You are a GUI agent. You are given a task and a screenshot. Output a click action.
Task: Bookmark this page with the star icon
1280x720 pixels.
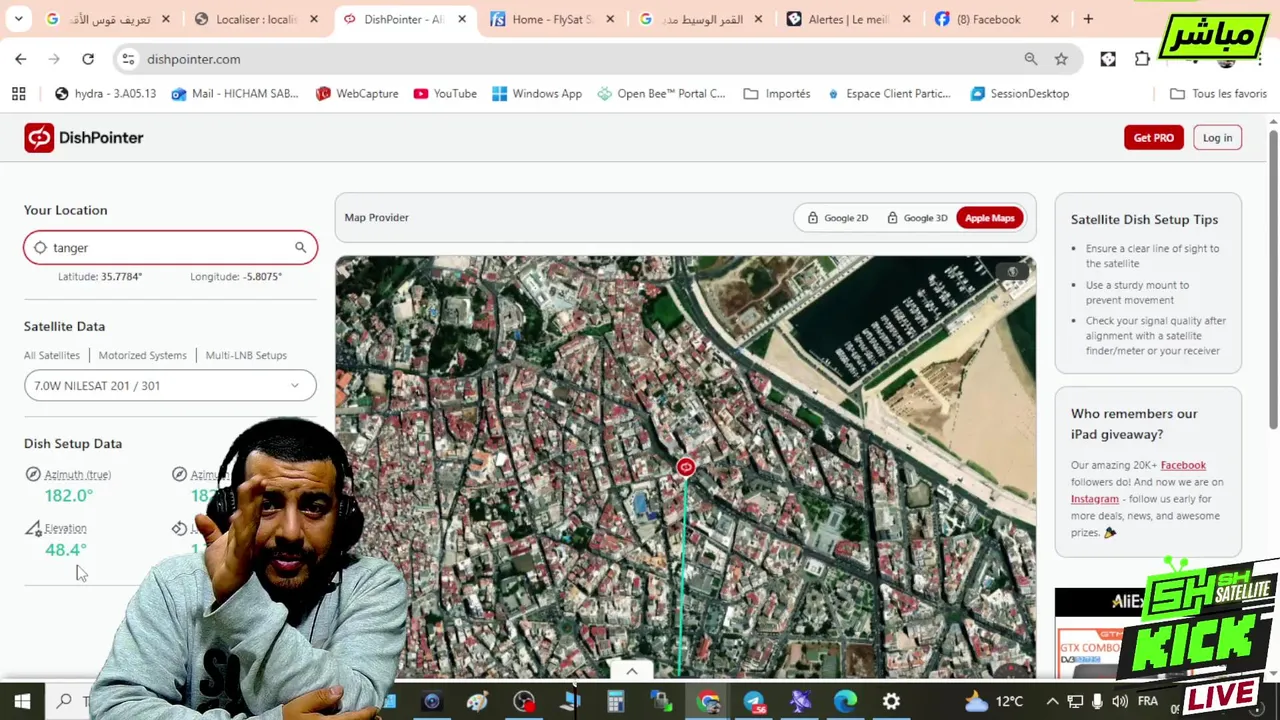[1061, 59]
